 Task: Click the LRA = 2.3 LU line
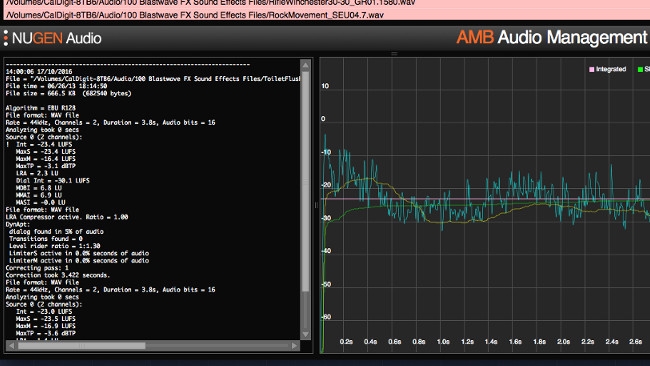click(37, 173)
